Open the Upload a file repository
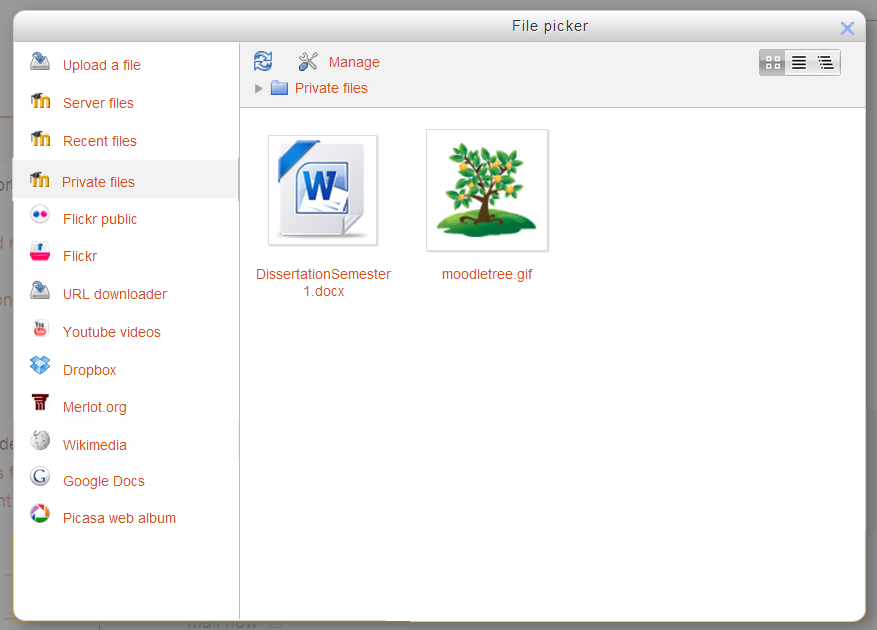This screenshot has height=630, width=877. click(101, 65)
